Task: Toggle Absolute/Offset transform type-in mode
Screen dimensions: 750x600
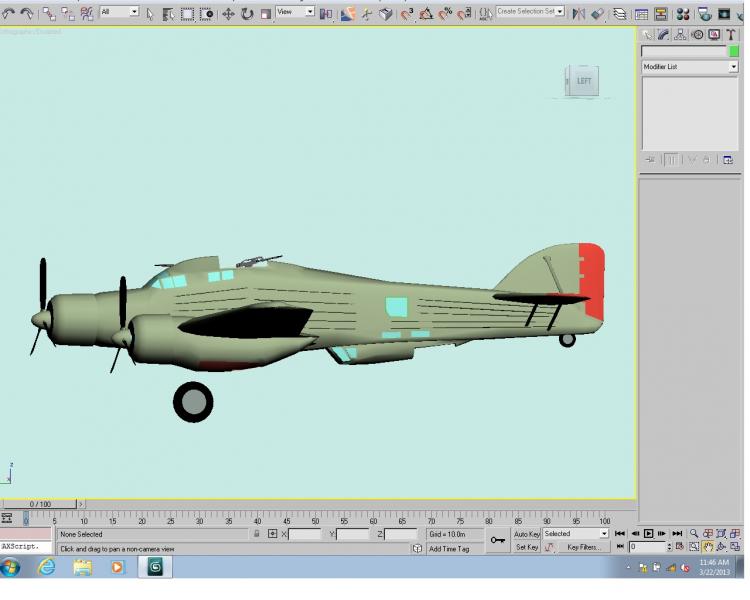Action: pos(272,533)
